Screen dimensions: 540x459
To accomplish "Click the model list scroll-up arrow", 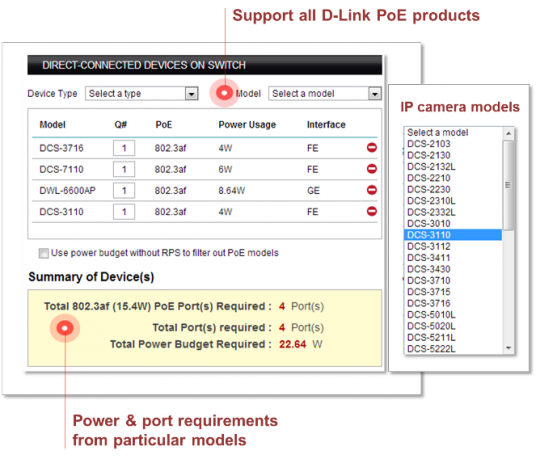I will click(x=508, y=133).
